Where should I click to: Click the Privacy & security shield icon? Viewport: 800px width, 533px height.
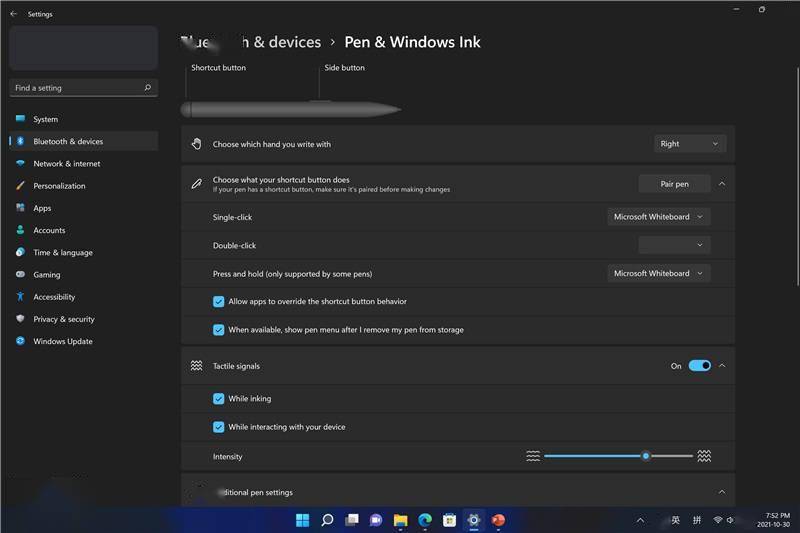point(20,319)
